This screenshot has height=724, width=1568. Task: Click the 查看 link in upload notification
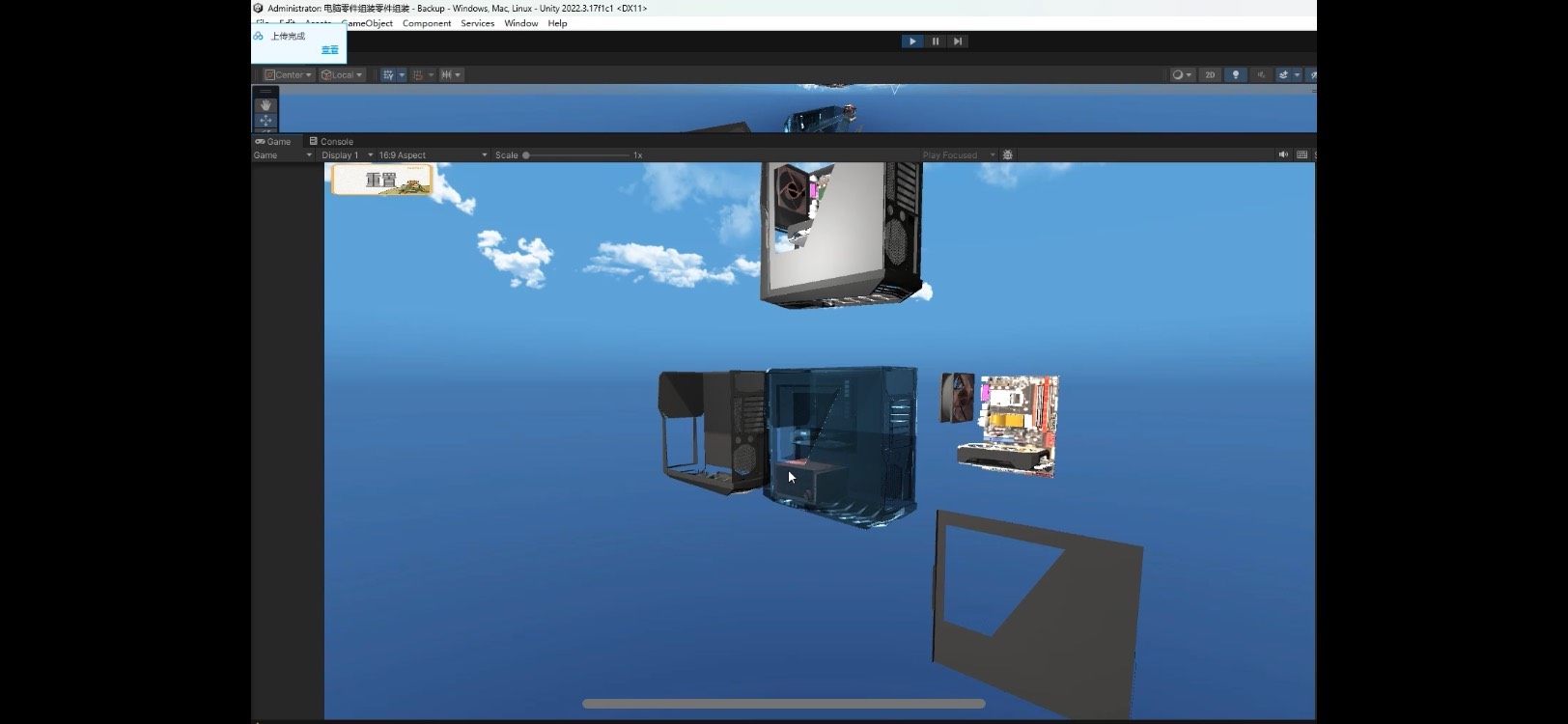click(x=330, y=50)
